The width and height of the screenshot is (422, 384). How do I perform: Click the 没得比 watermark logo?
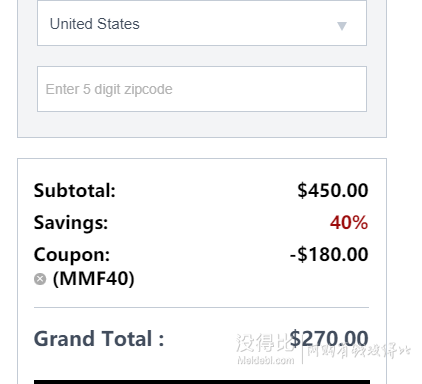264,343
